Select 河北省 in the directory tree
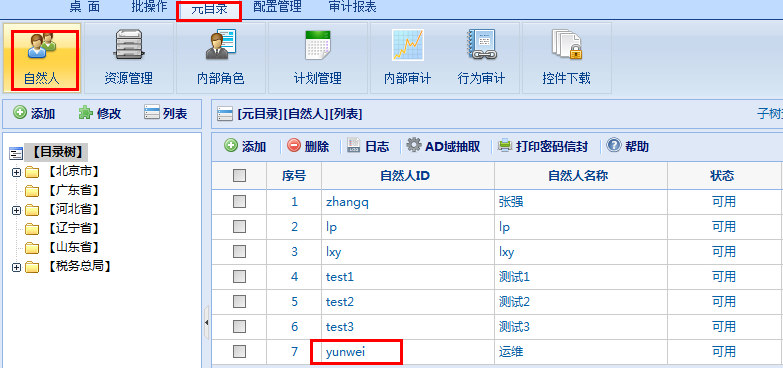 [x=73, y=210]
